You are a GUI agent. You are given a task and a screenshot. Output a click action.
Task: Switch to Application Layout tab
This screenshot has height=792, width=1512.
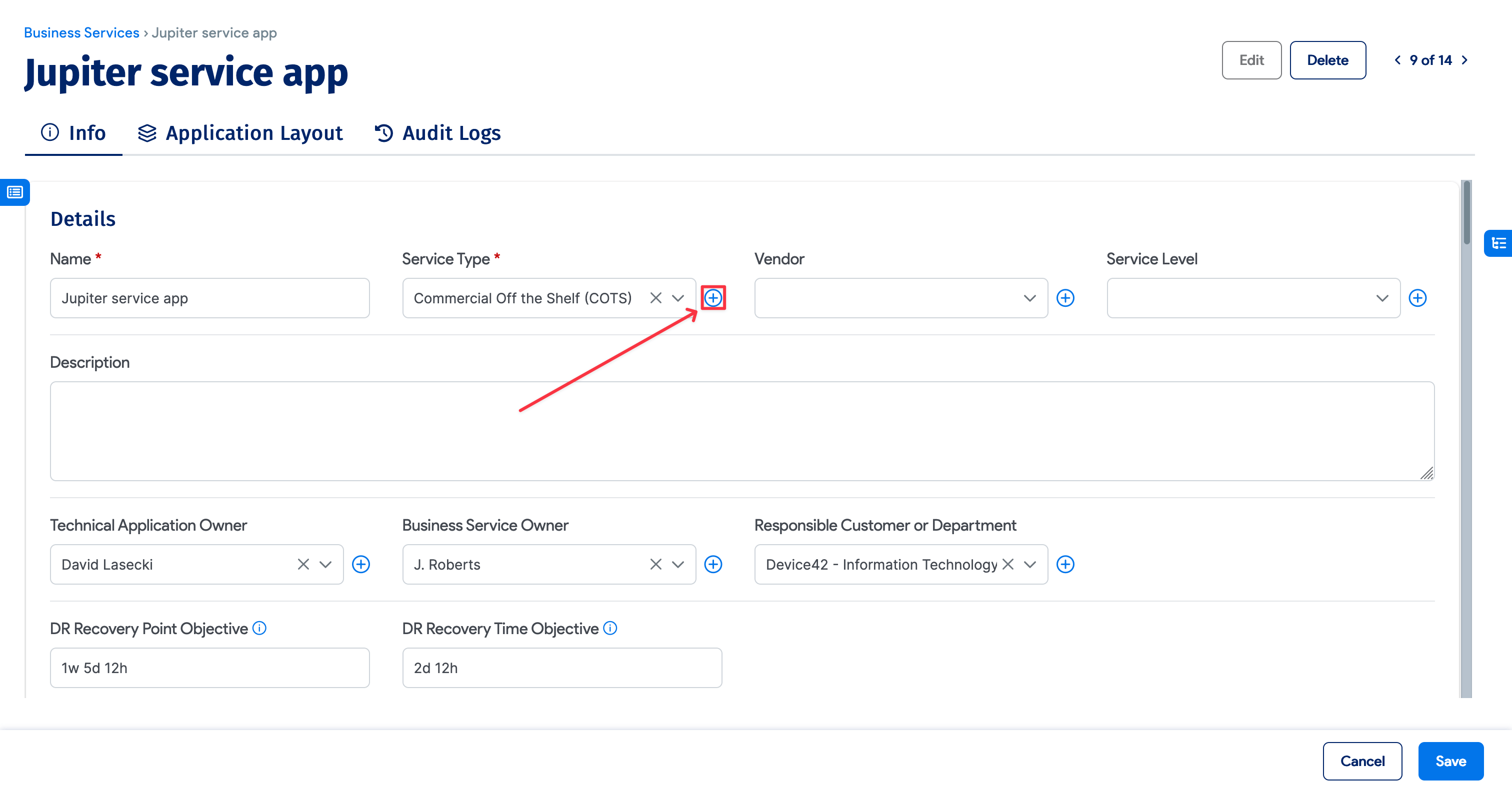[x=240, y=133]
